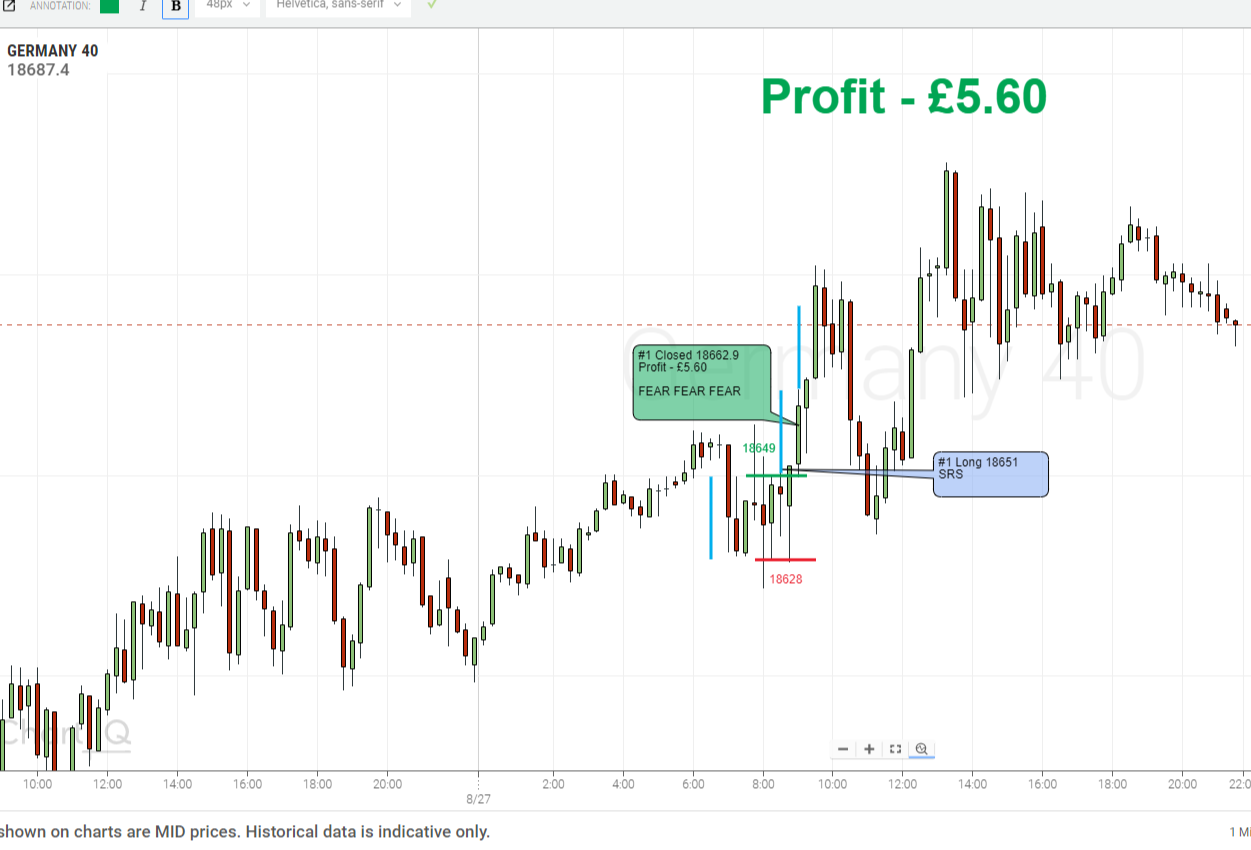
Task: Click the GERMANY 40 instrument title
Action: [53, 51]
